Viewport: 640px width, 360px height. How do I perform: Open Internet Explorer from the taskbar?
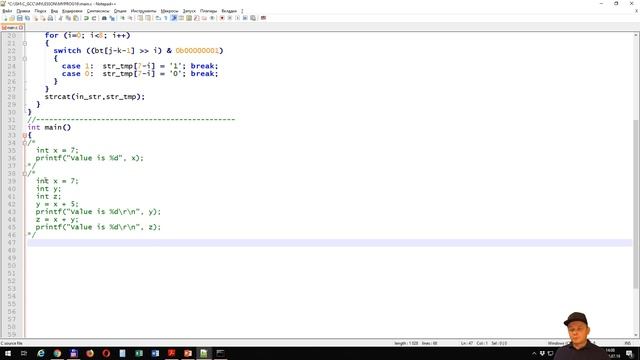pos(41,353)
